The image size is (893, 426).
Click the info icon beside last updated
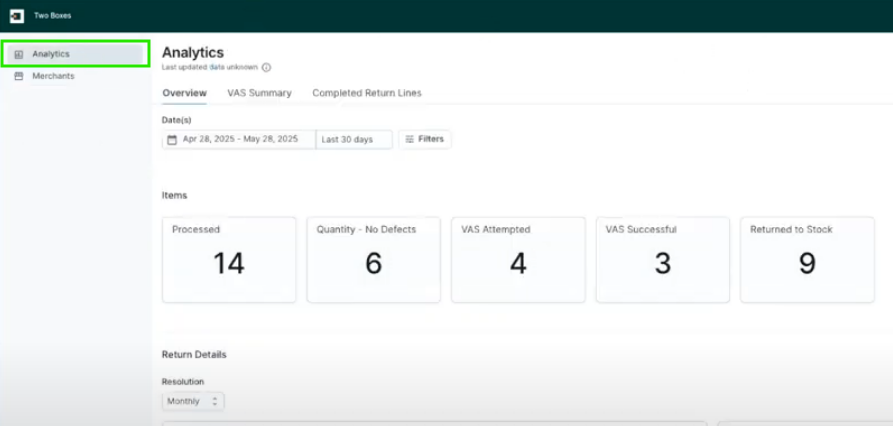(267, 68)
